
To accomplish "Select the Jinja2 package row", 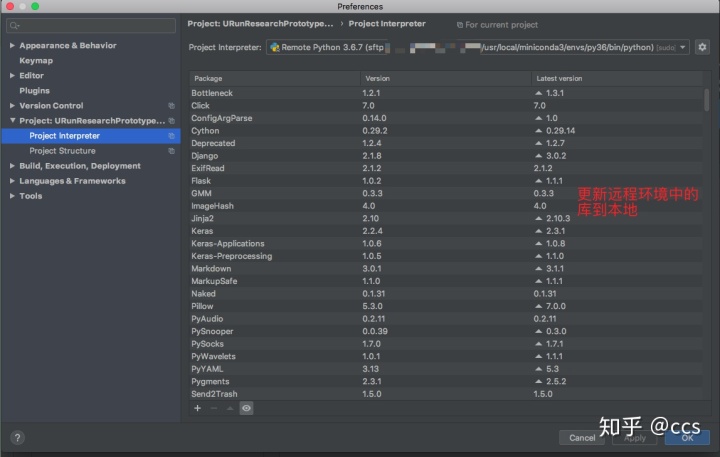I will click(446, 218).
